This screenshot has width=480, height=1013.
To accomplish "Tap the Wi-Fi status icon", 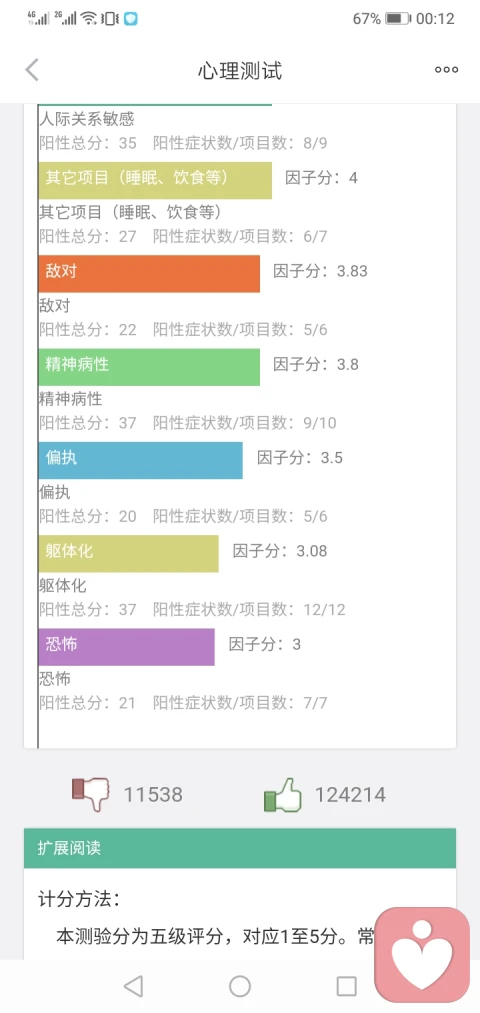I will [89, 18].
